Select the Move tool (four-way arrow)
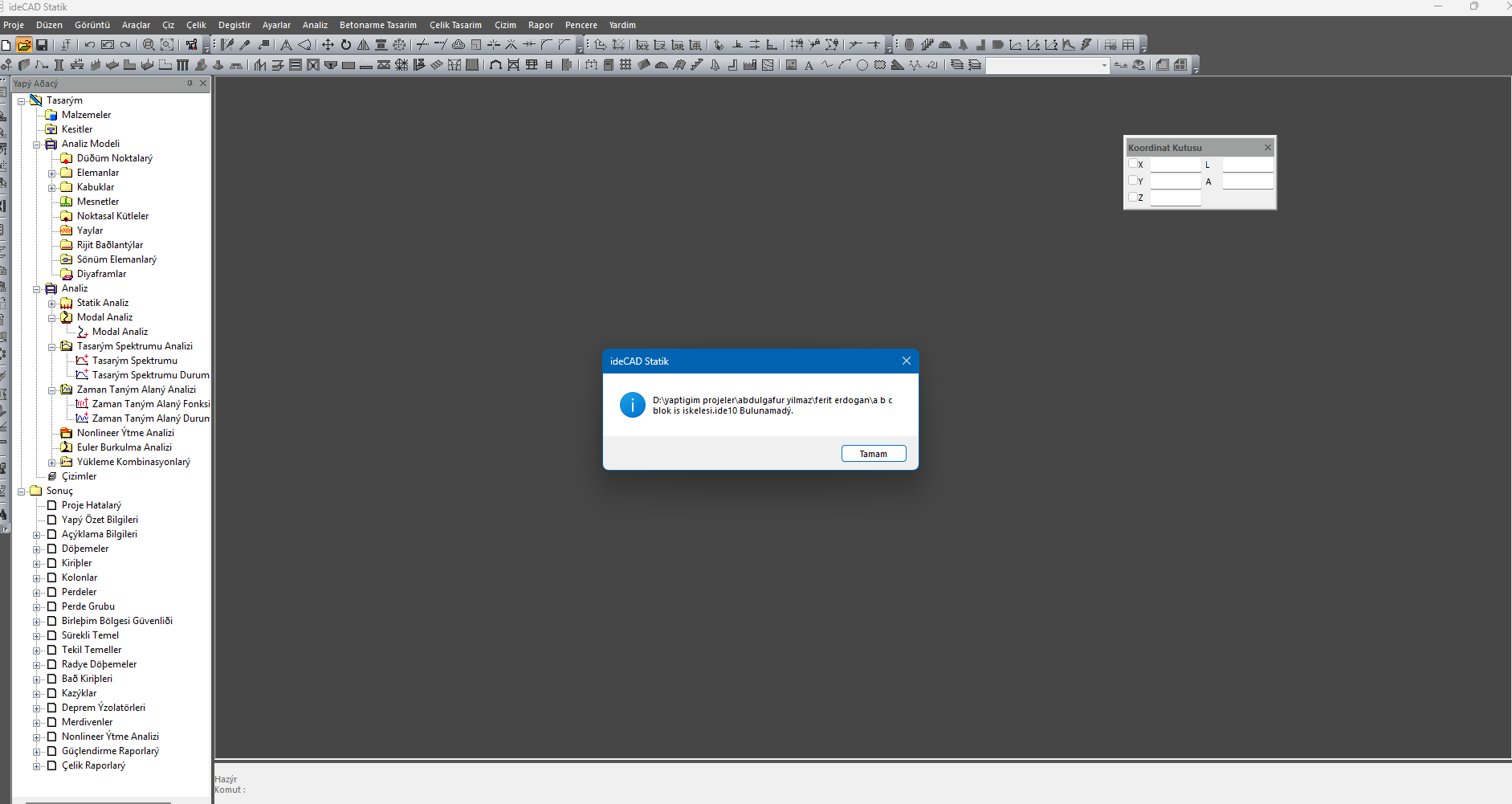Screen dimensions: 1512x804 click(328, 45)
